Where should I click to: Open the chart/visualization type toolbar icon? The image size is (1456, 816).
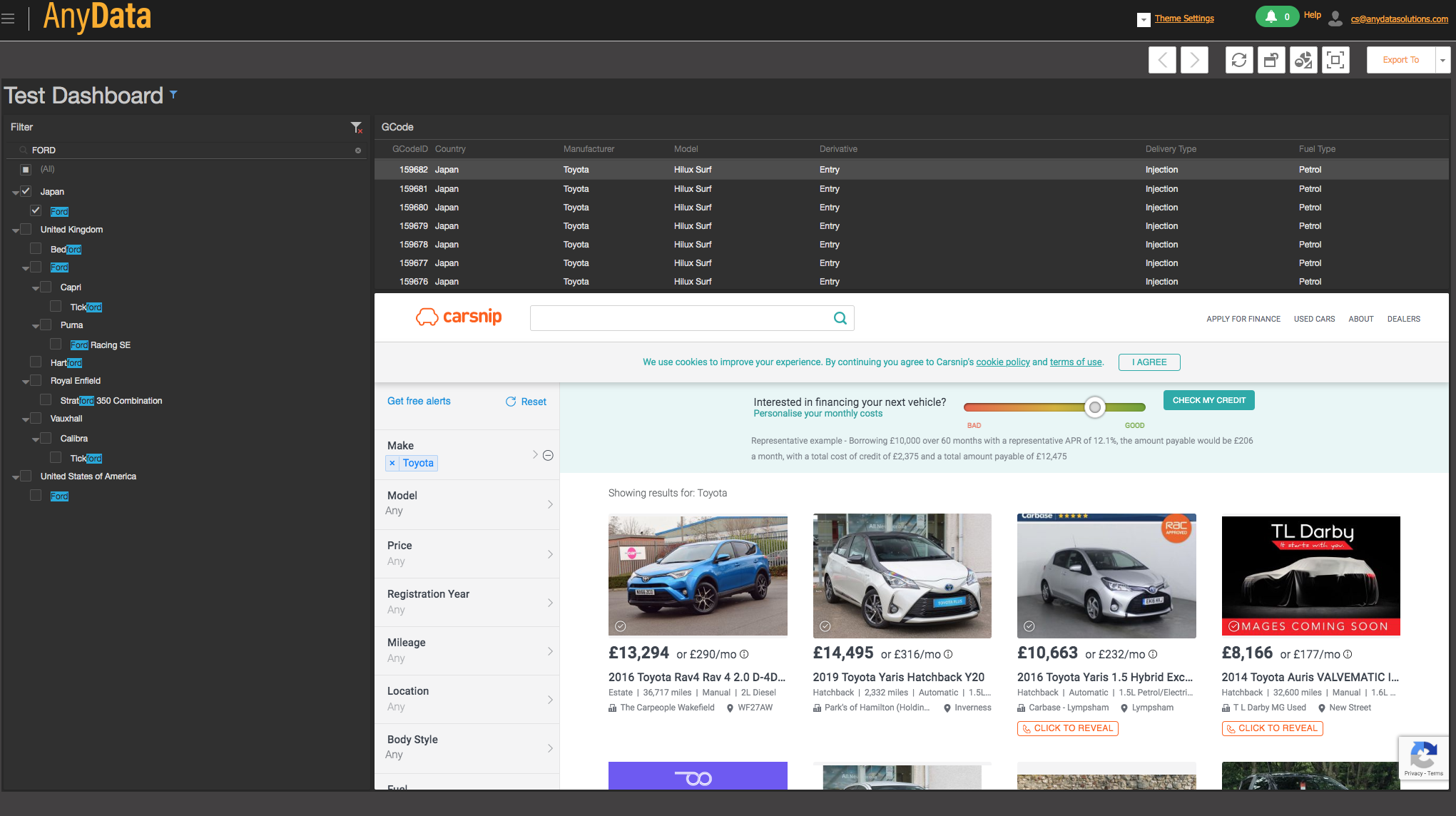(1303, 60)
